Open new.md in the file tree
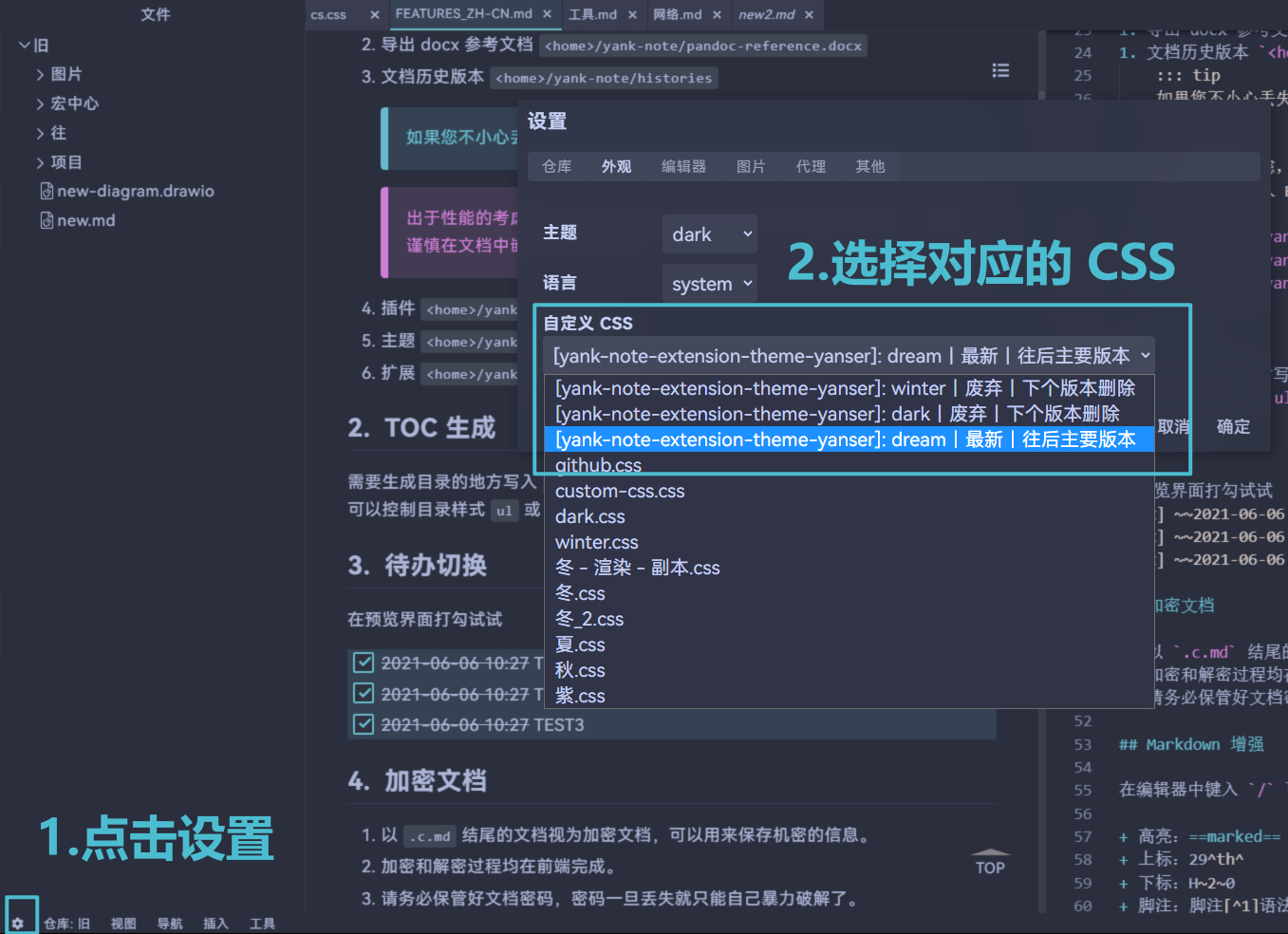 tap(86, 220)
